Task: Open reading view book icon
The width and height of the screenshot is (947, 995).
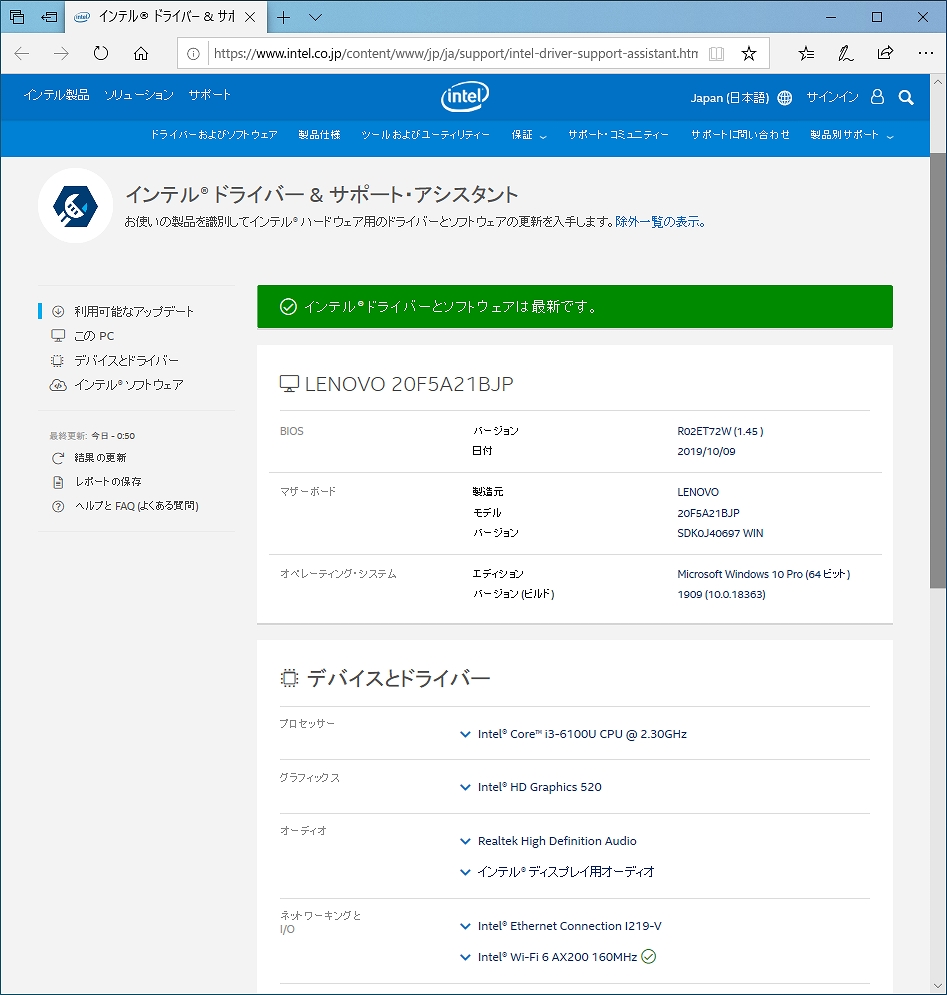Action: tap(716, 54)
